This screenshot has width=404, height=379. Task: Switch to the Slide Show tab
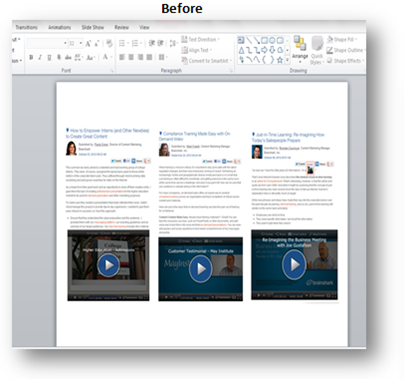point(93,27)
